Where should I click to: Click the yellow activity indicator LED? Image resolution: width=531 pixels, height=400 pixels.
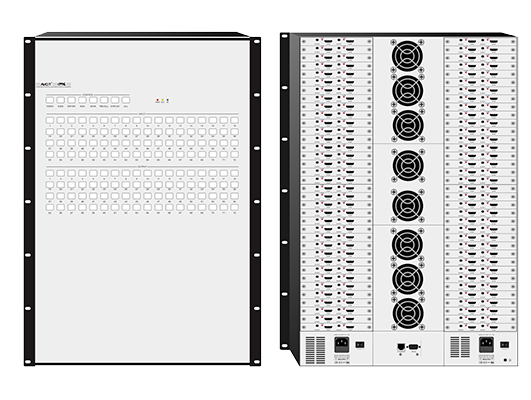click(x=163, y=100)
